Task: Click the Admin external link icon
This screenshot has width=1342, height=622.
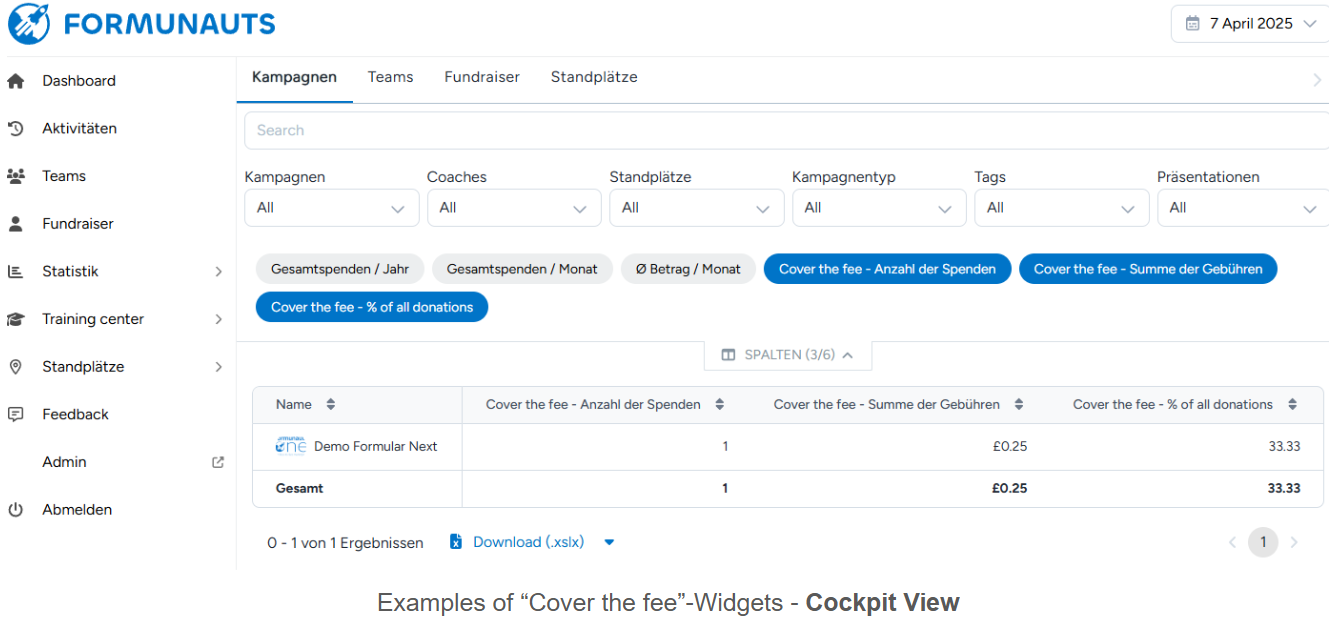Action: click(x=218, y=462)
